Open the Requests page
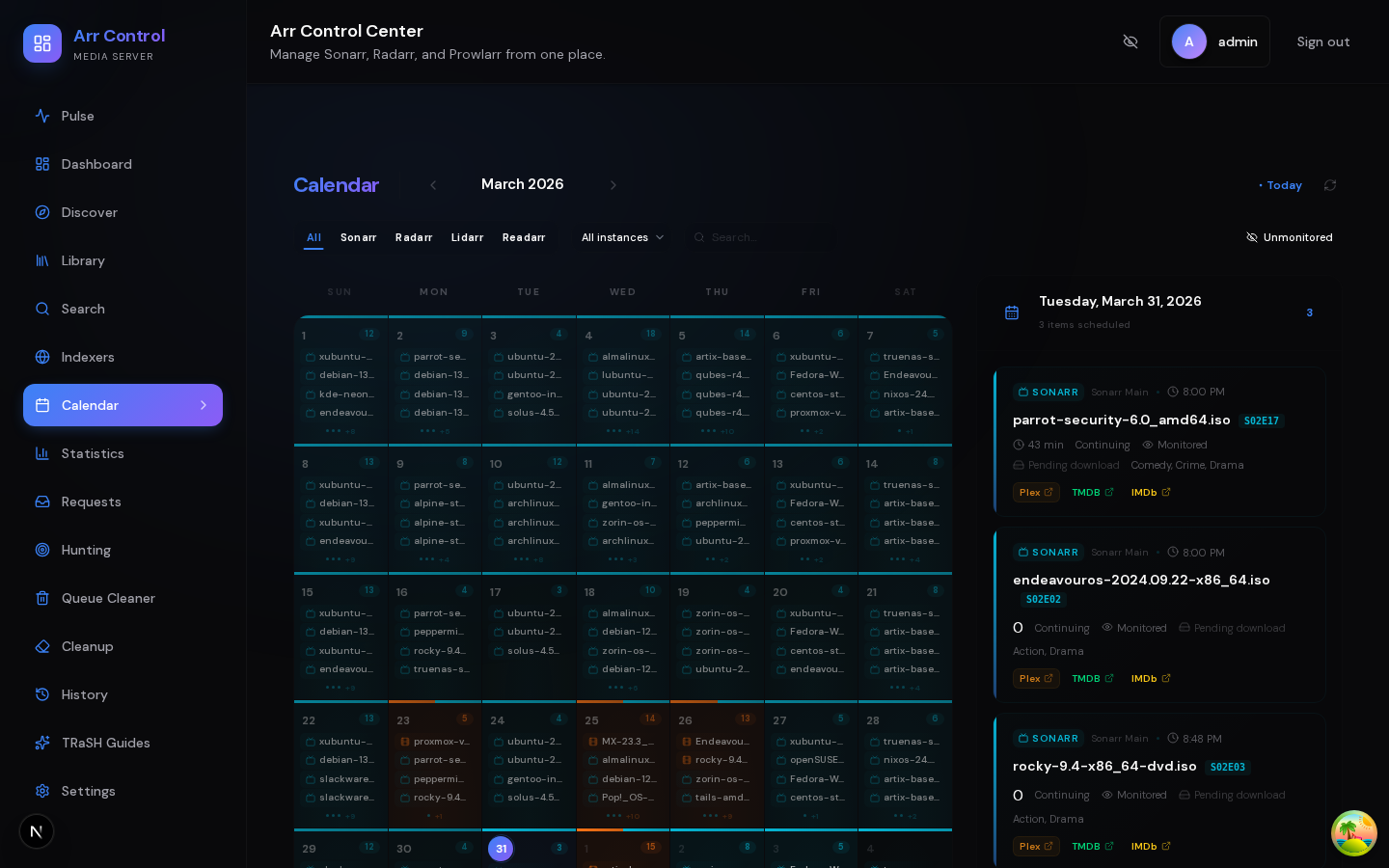This screenshot has width=1389, height=868. (123, 502)
